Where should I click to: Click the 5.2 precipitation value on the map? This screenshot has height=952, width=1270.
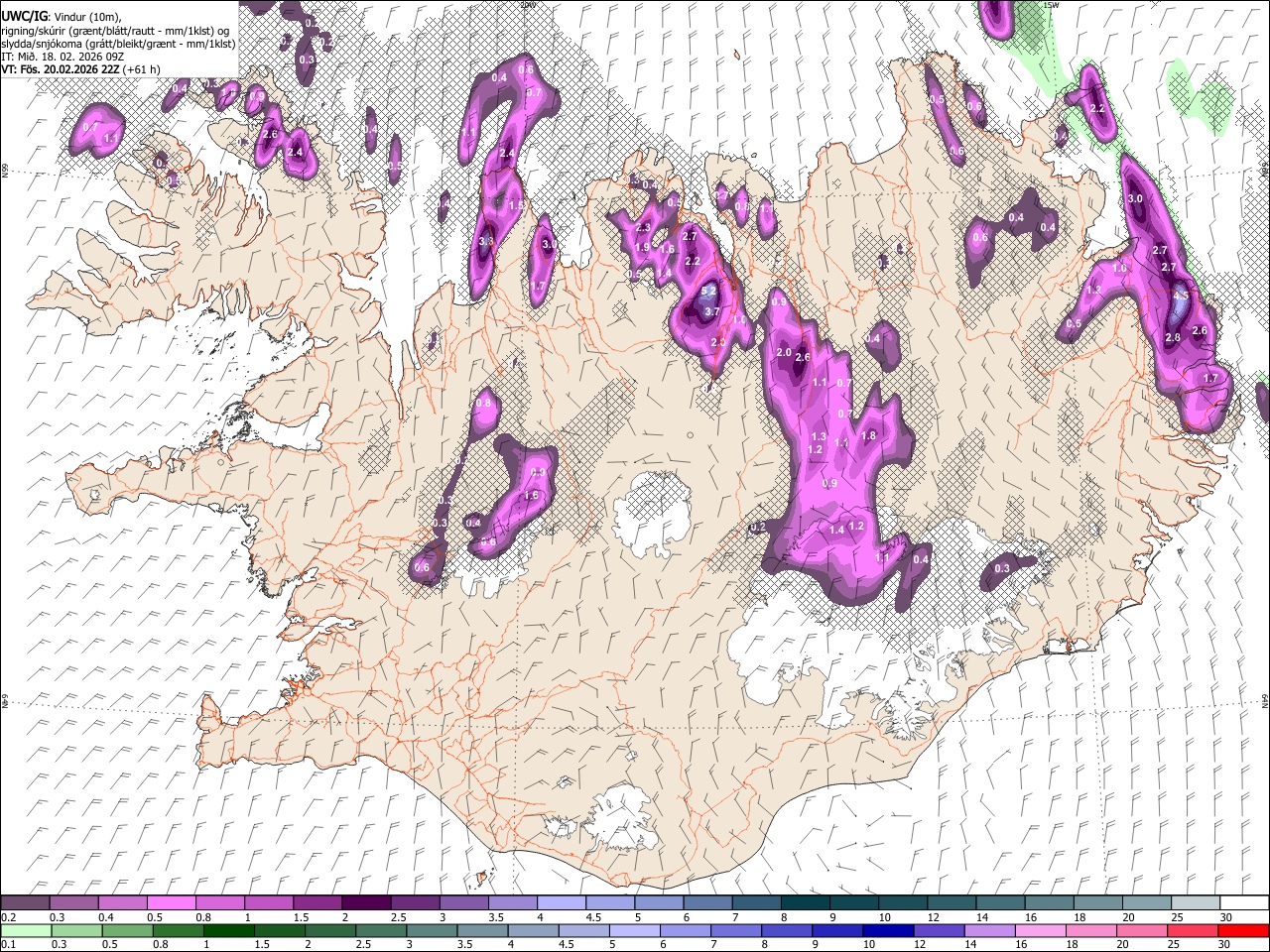708,292
